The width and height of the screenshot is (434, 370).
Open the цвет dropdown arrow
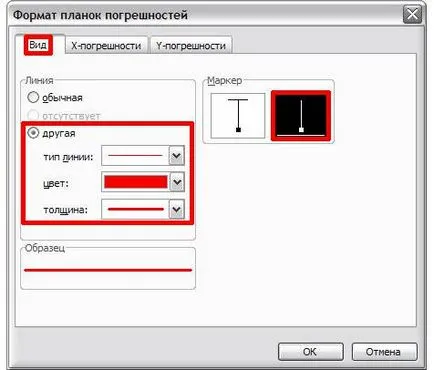[x=177, y=182]
